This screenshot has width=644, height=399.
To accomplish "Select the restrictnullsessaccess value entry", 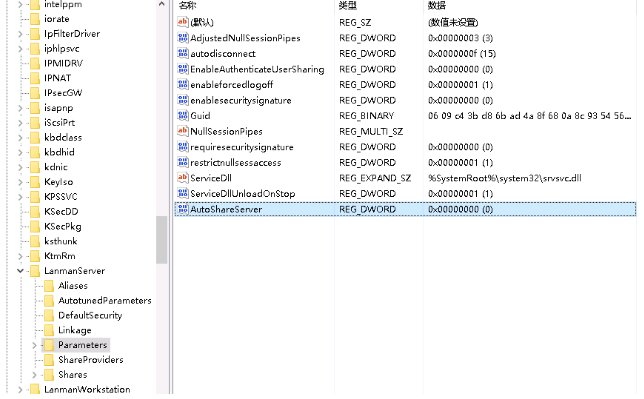I will [x=236, y=163].
